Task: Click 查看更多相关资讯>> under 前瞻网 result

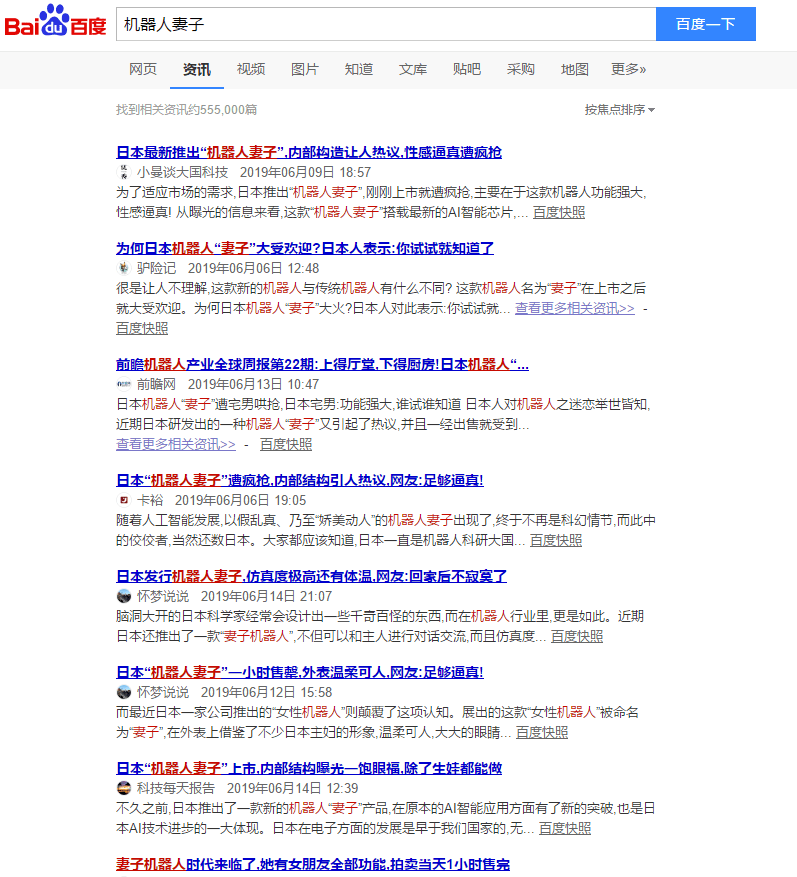Action: coord(176,444)
